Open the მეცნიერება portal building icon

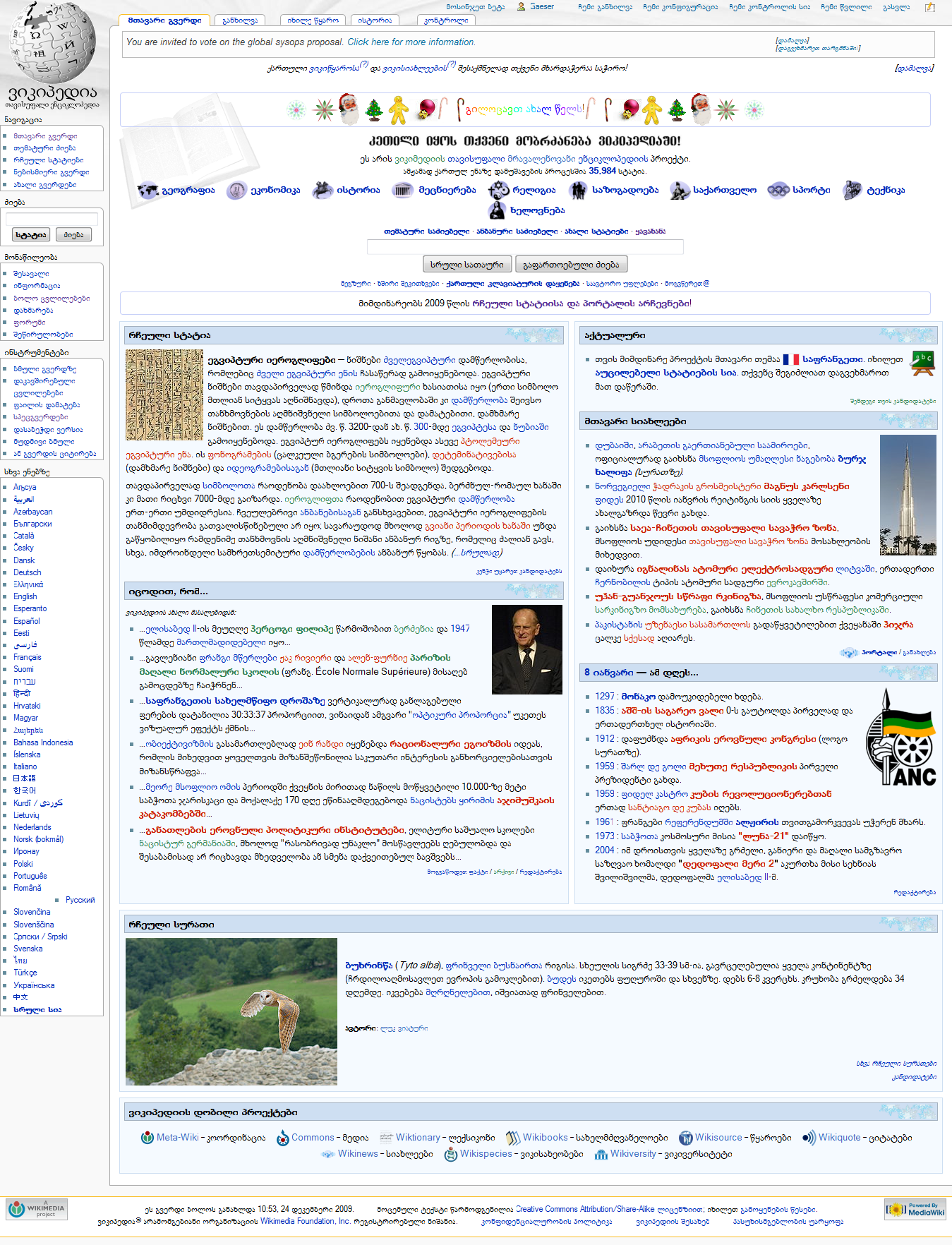[403, 190]
